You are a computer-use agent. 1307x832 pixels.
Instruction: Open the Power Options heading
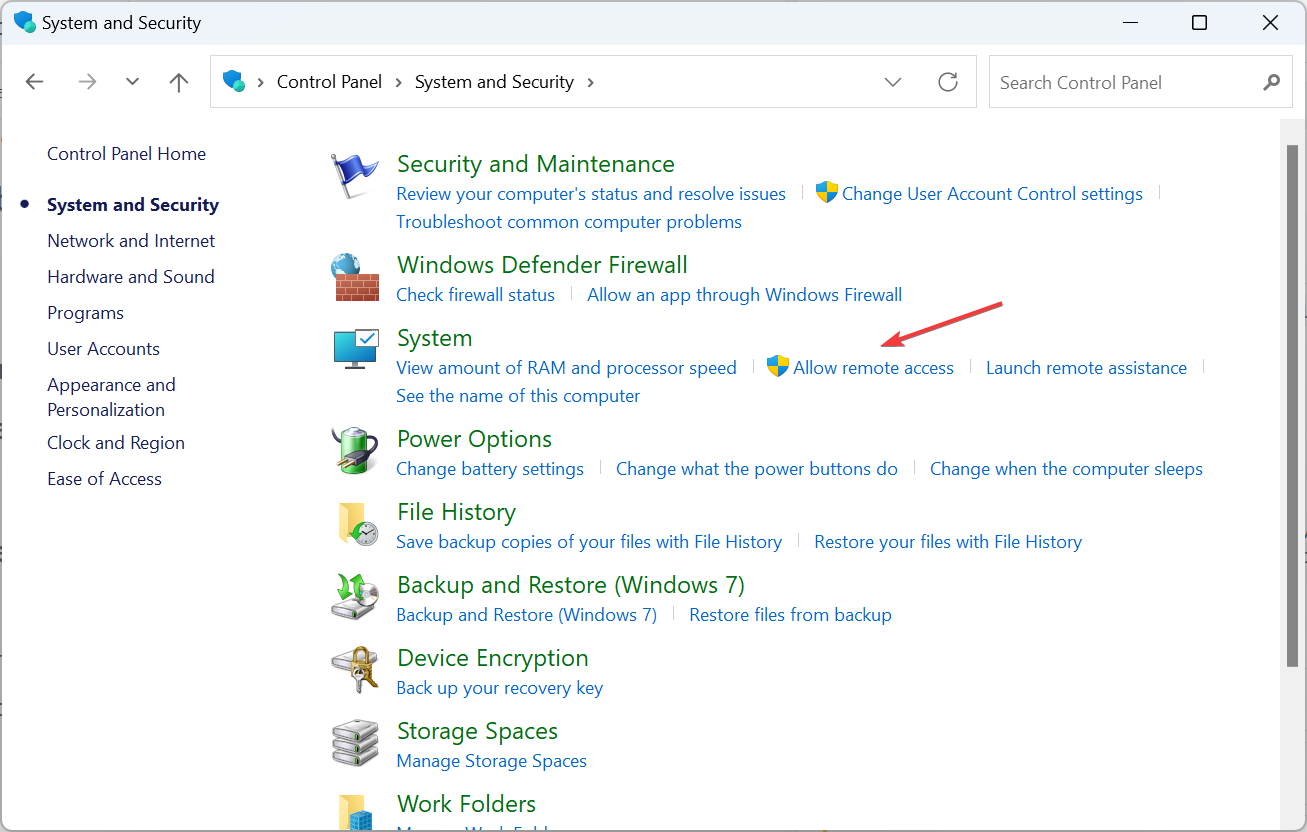[474, 439]
